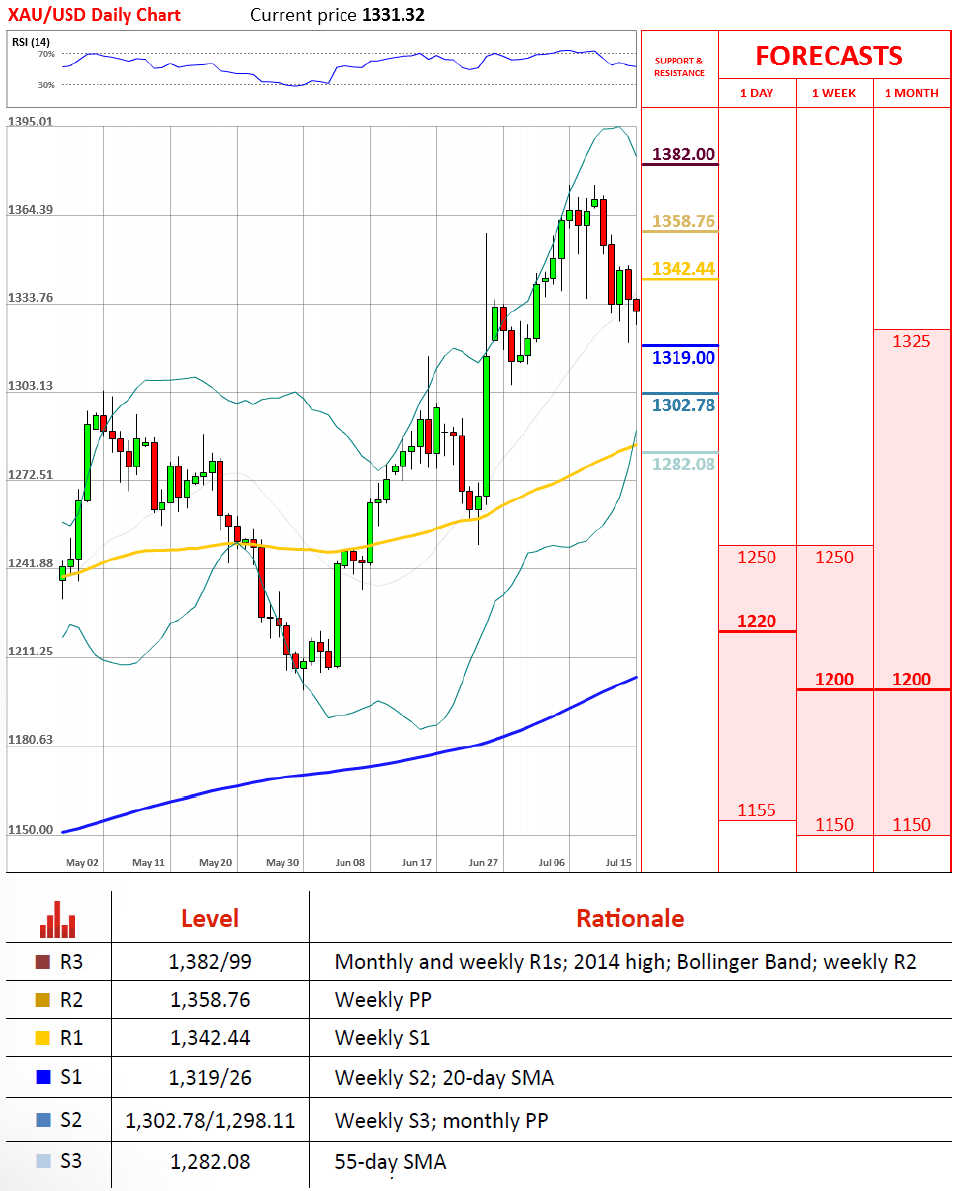Click the 1364.39 price axis label

[x=30, y=210]
